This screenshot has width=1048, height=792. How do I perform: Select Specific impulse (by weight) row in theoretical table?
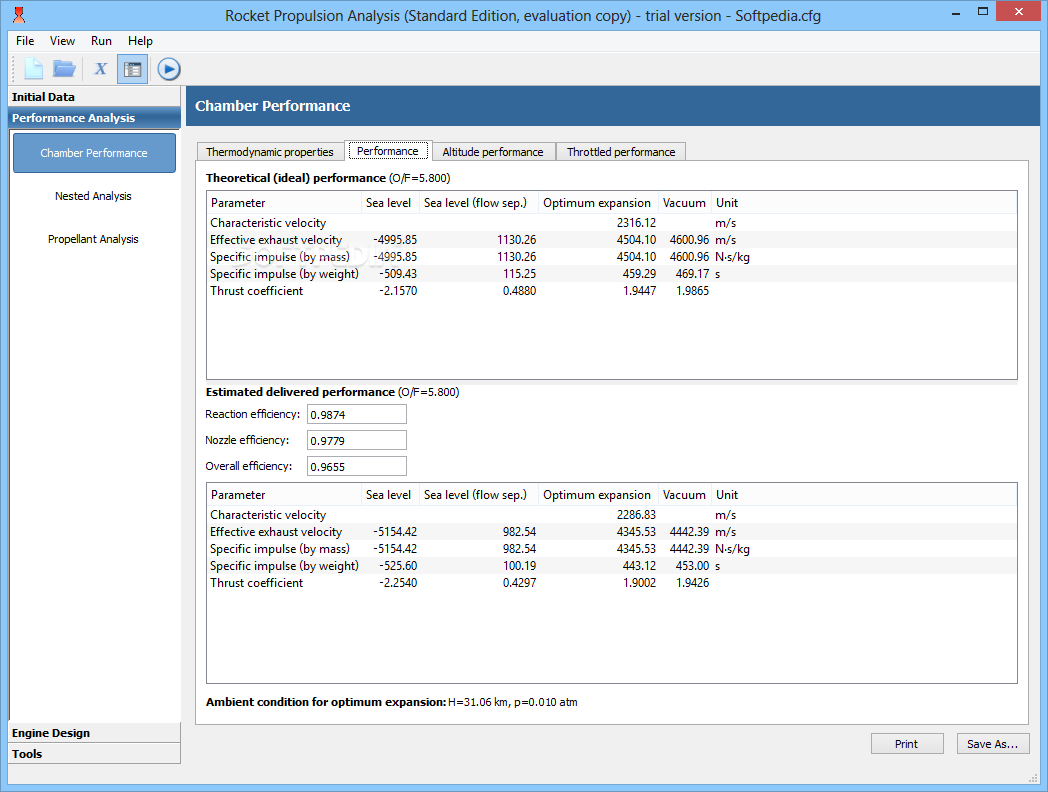pyautogui.click(x=612, y=274)
